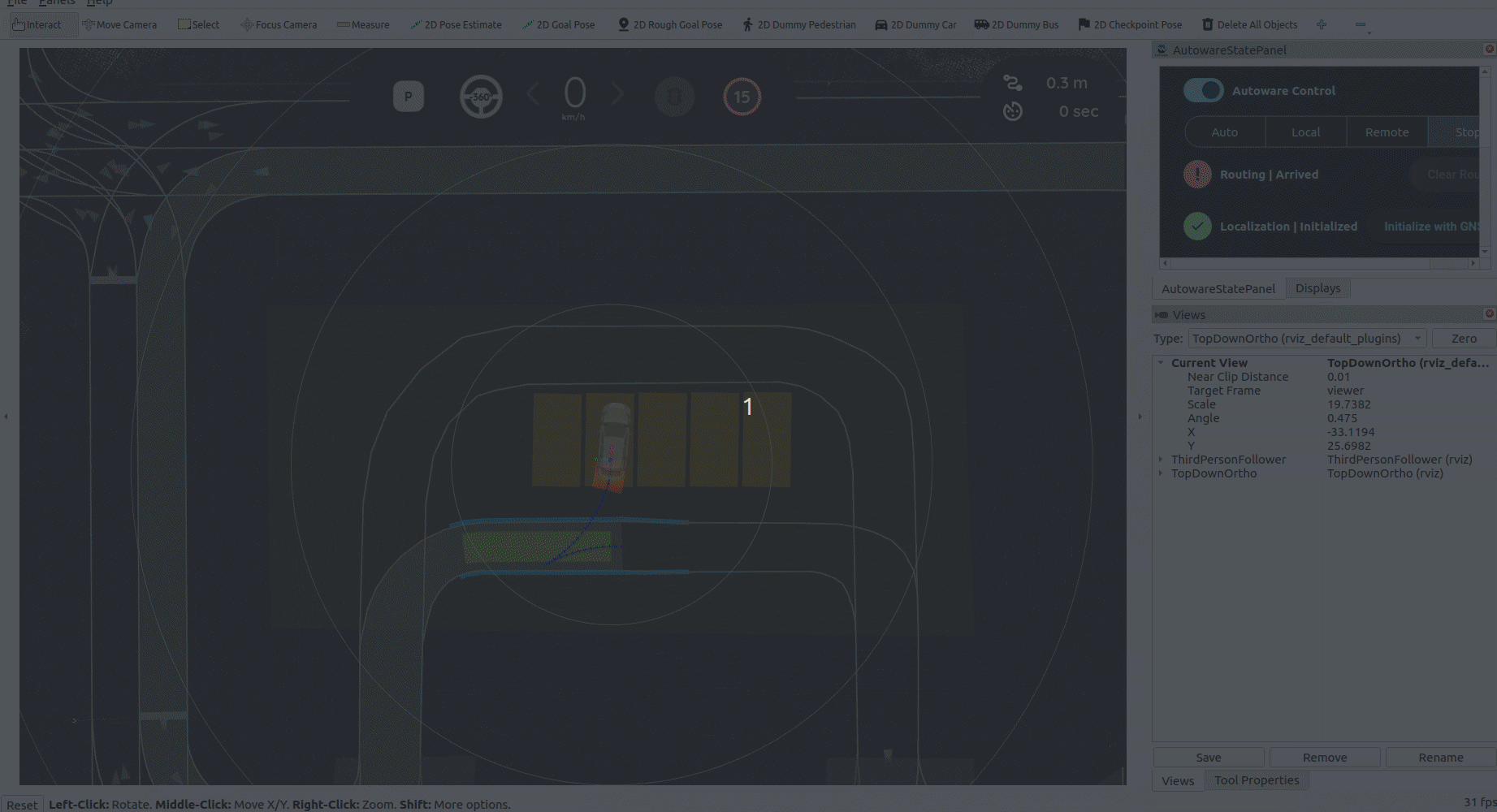The width and height of the screenshot is (1497, 812).
Task: Click the AutowareStatePanel vertical scrollbar
Action: (1485, 162)
